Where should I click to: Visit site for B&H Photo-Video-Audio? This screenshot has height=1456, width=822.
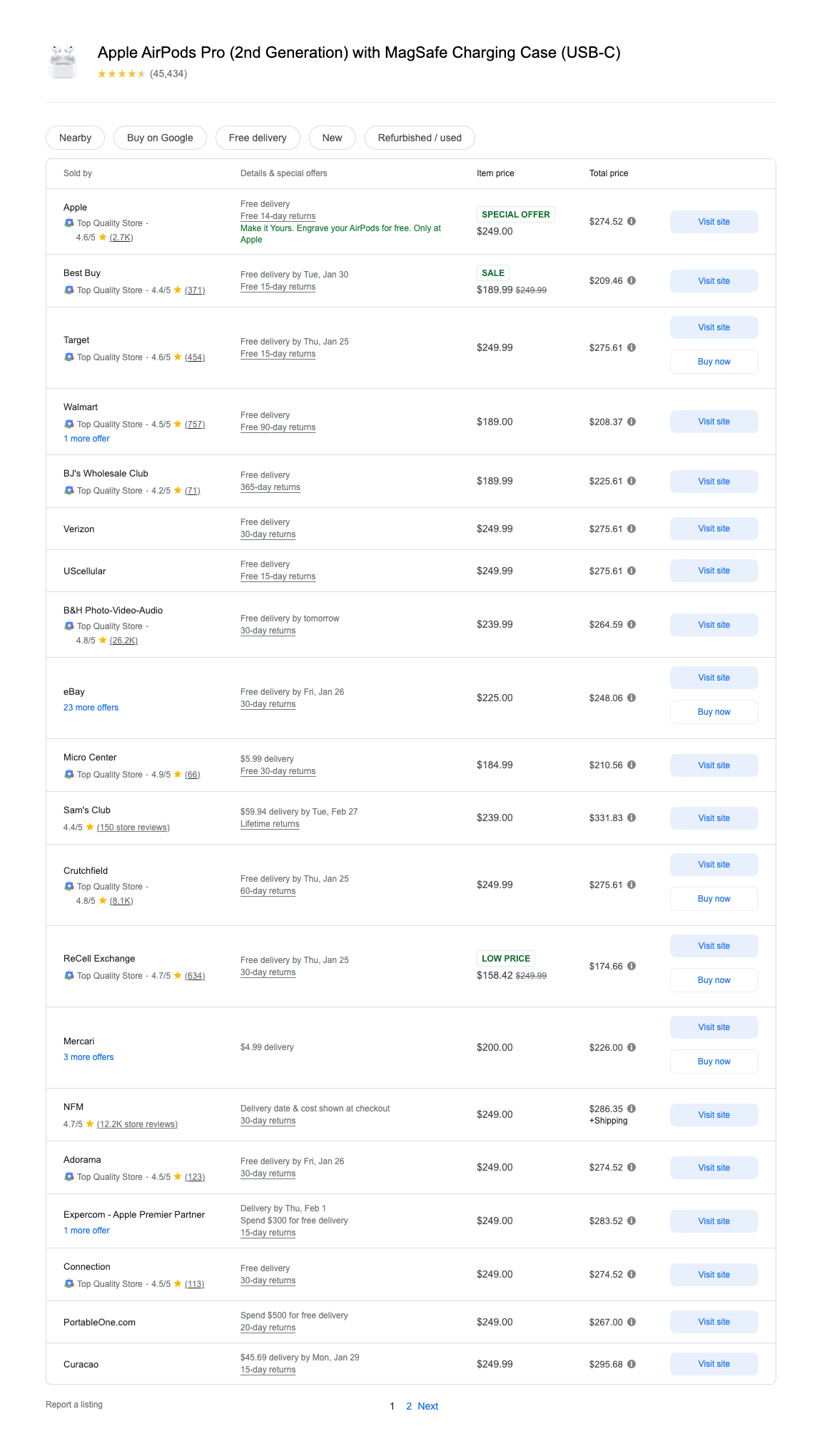[x=714, y=625]
